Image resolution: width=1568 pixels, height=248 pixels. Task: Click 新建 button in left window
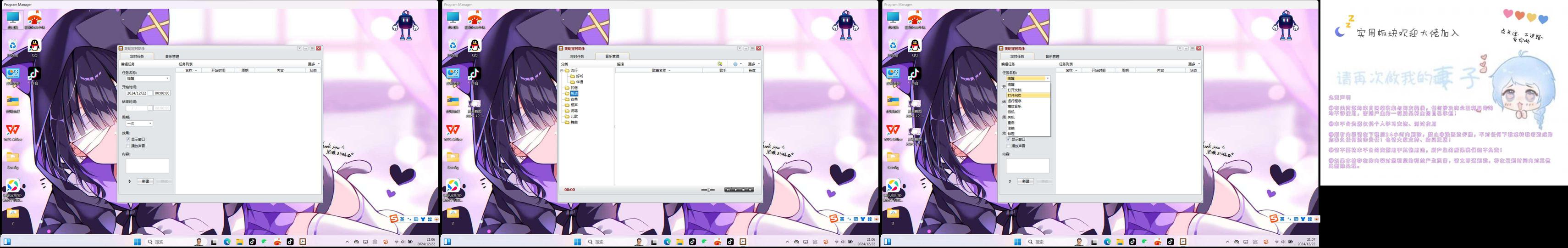(x=145, y=181)
